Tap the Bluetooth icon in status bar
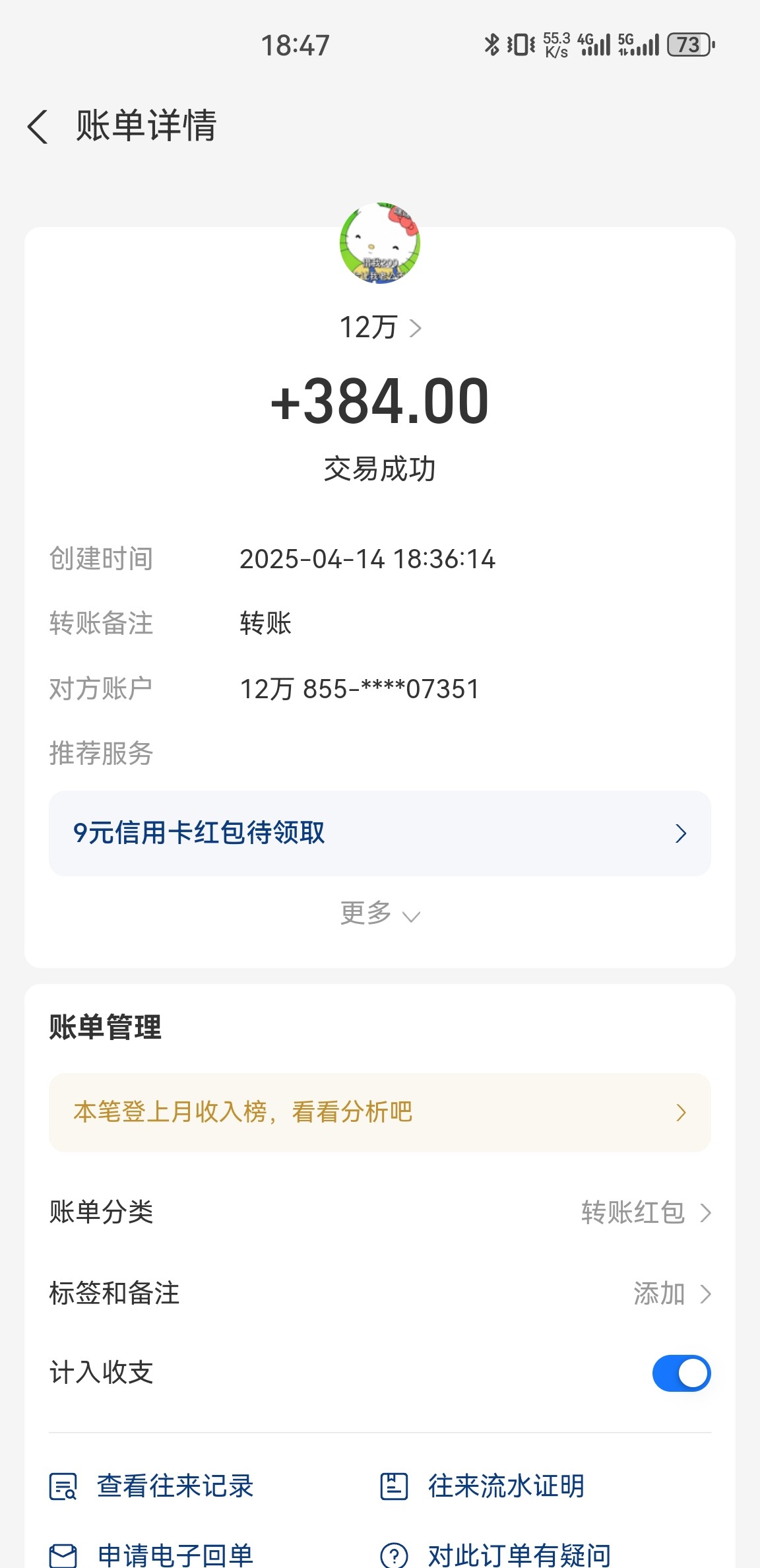The image size is (760, 1568). [491, 45]
